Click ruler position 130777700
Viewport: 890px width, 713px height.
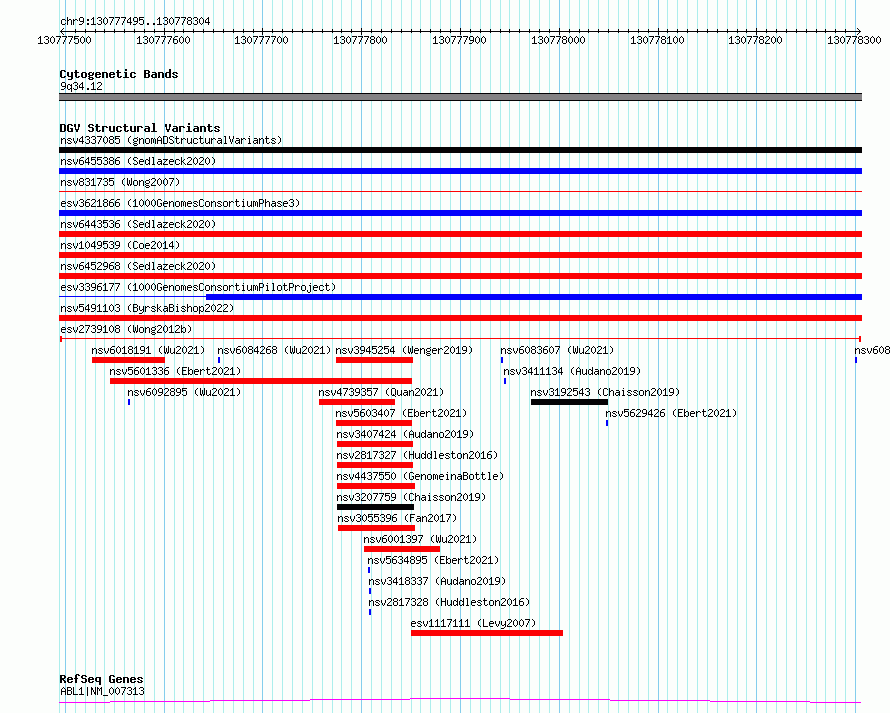click(x=262, y=40)
